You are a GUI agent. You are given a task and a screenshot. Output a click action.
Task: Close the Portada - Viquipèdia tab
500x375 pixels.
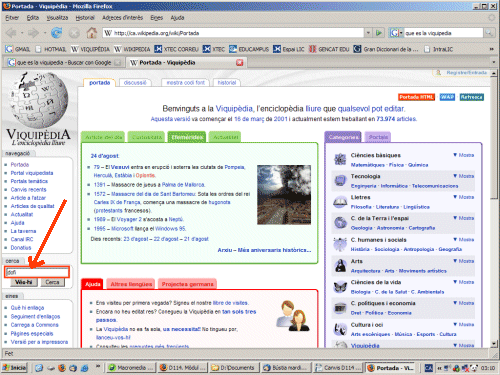pos(239,62)
